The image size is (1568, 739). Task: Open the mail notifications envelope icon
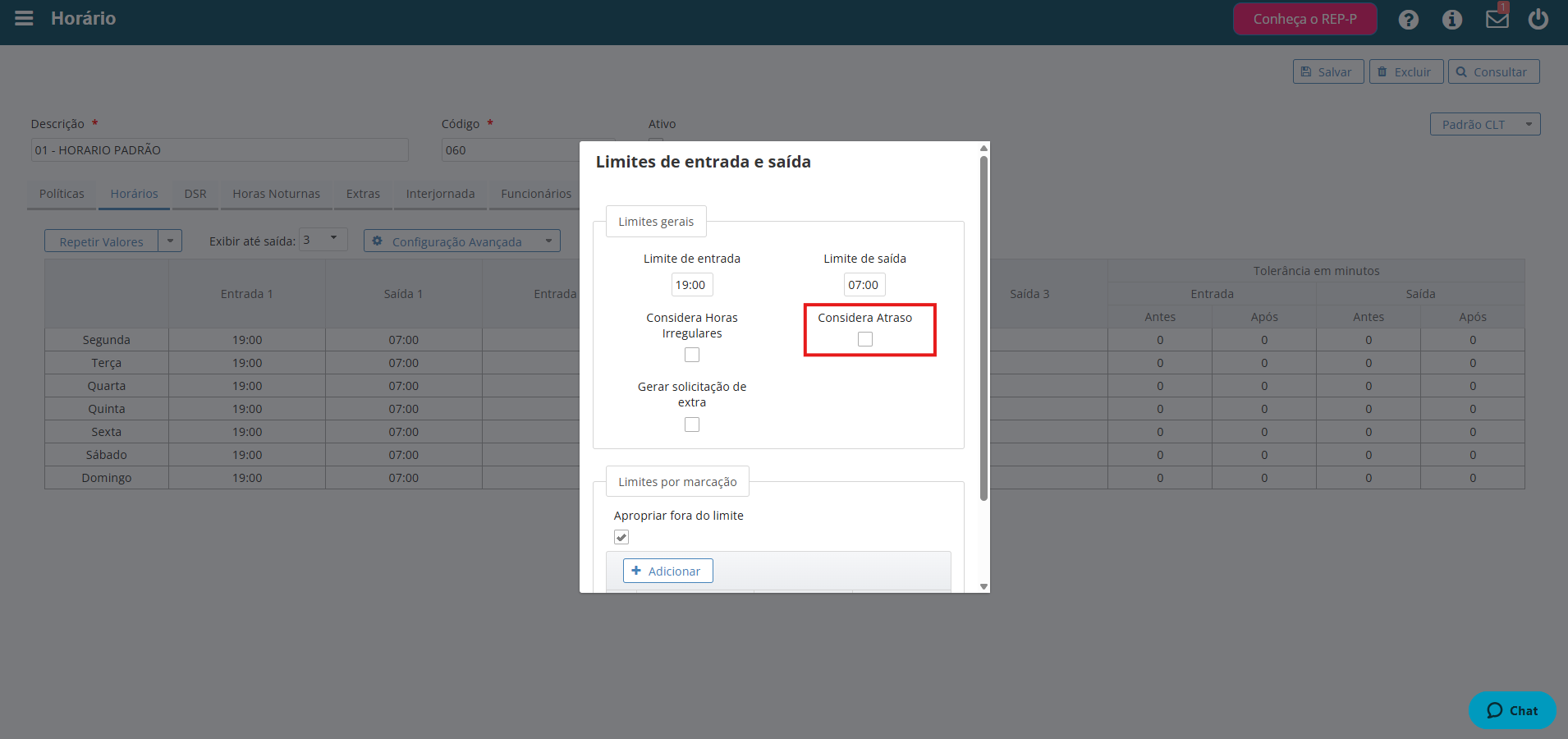point(1497,18)
